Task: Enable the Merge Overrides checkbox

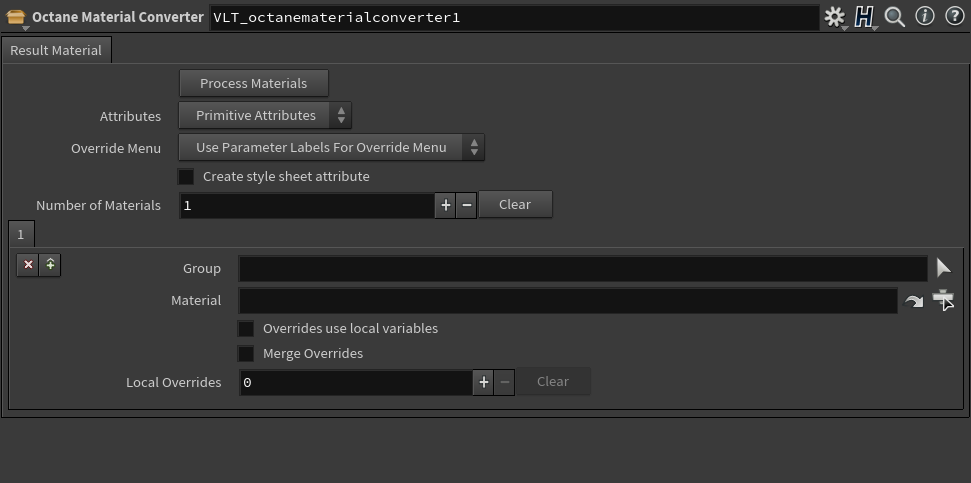Action: click(x=246, y=354)
